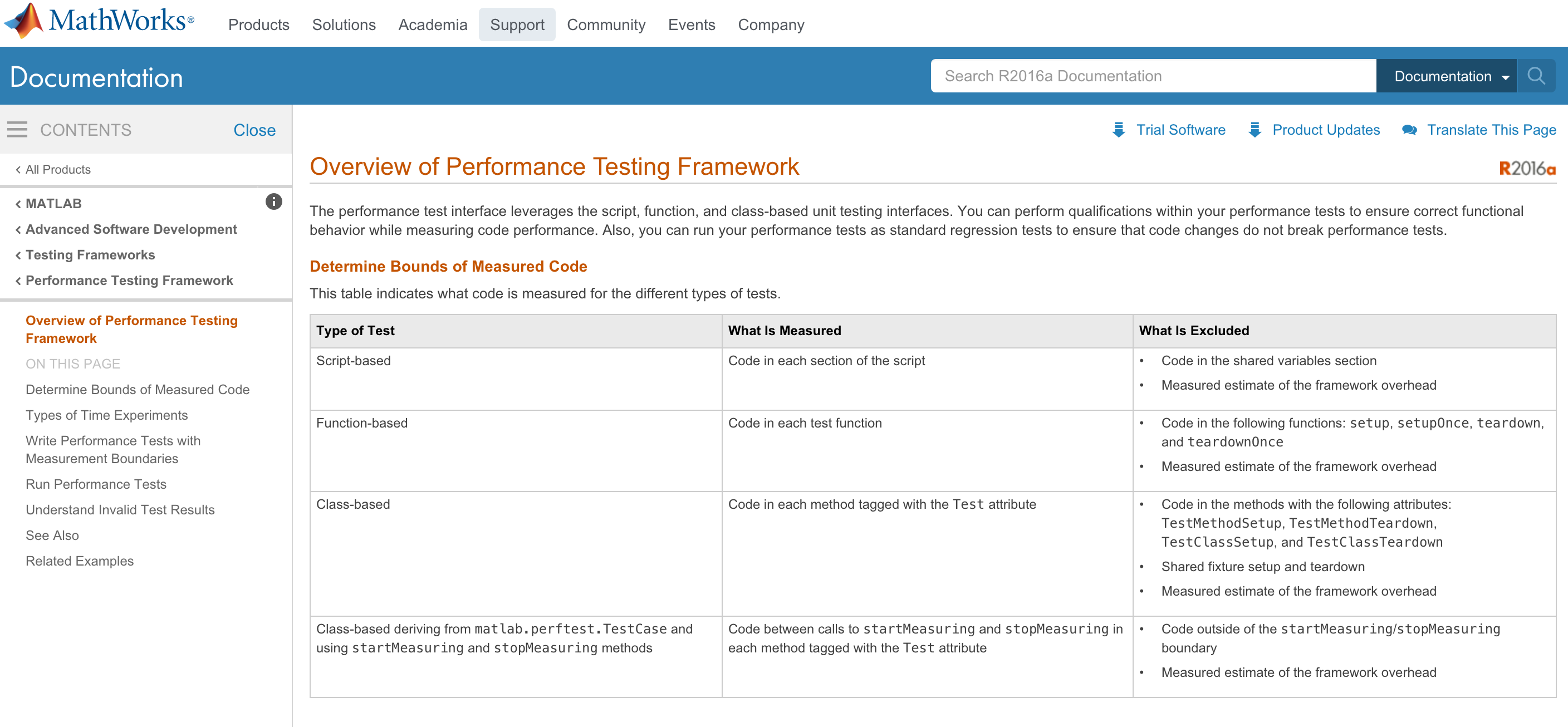Collapse to MATLAB parent section
This screenshot has width=1568, height=727.
pyautogui.click(x=53, y=203)
